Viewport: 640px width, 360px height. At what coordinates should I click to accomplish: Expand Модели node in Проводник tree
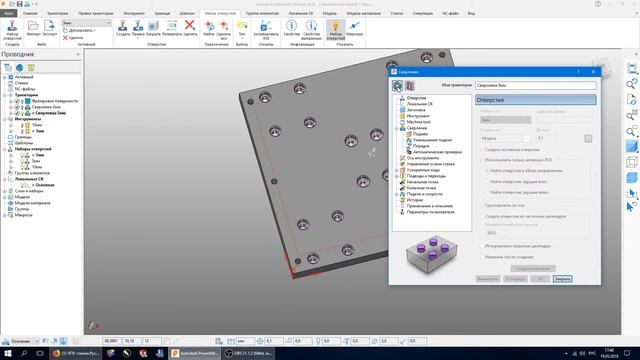coord(5,197)
